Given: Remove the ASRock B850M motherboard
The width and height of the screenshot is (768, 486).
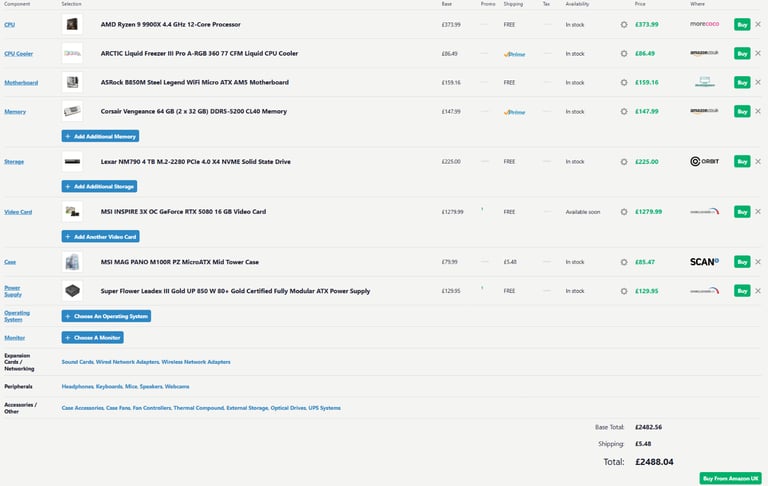Looking at the screenshot, I should 758,82.
